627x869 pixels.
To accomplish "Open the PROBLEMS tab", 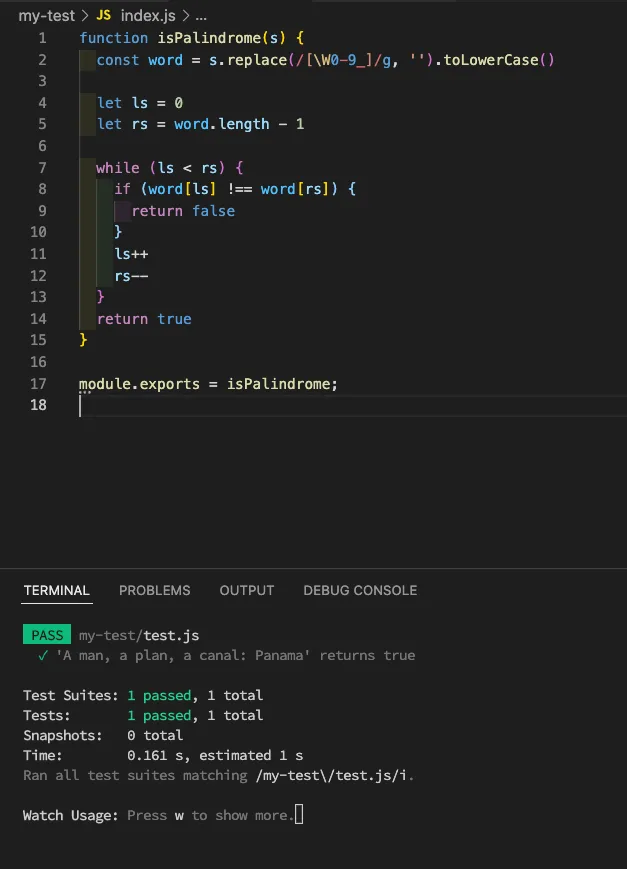I will pos(155,590).
